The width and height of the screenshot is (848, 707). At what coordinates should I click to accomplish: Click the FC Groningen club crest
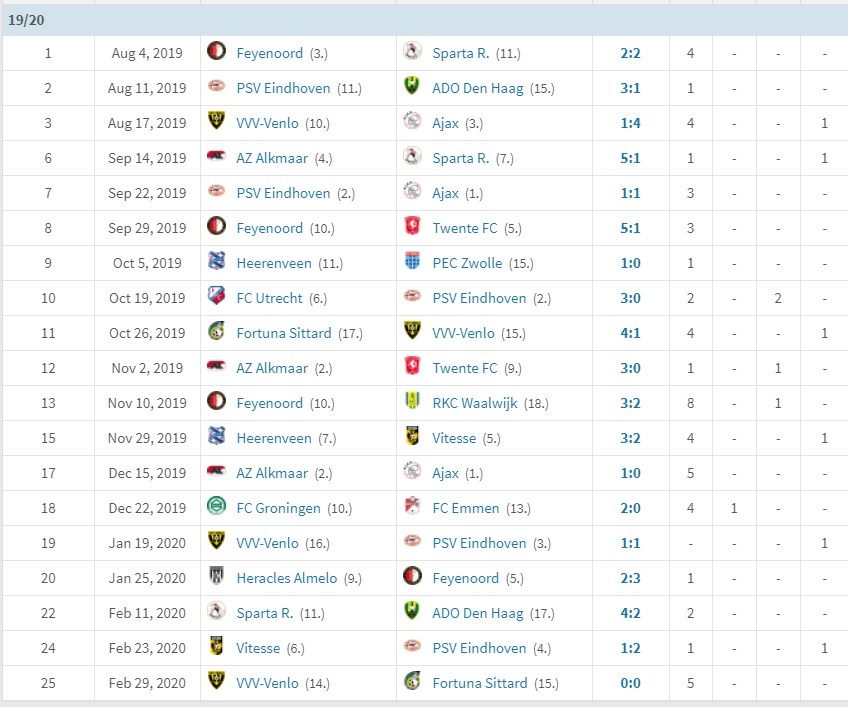(216, 506)
